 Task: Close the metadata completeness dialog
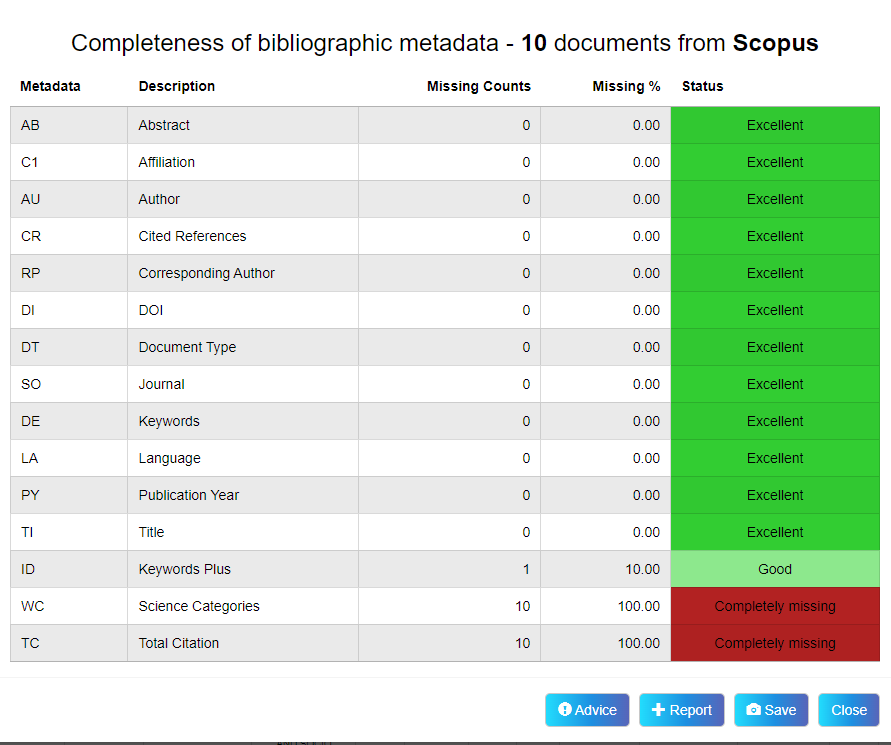848,710
